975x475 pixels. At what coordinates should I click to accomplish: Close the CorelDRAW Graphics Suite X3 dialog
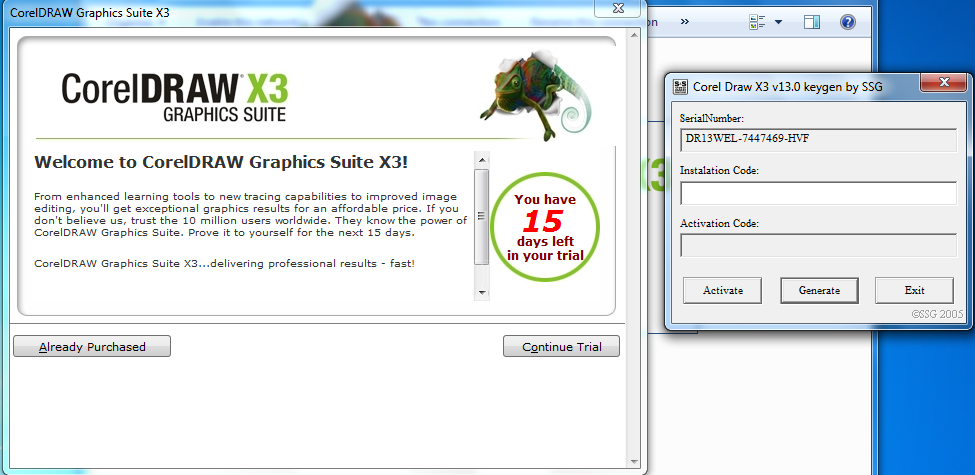[618, 8]
